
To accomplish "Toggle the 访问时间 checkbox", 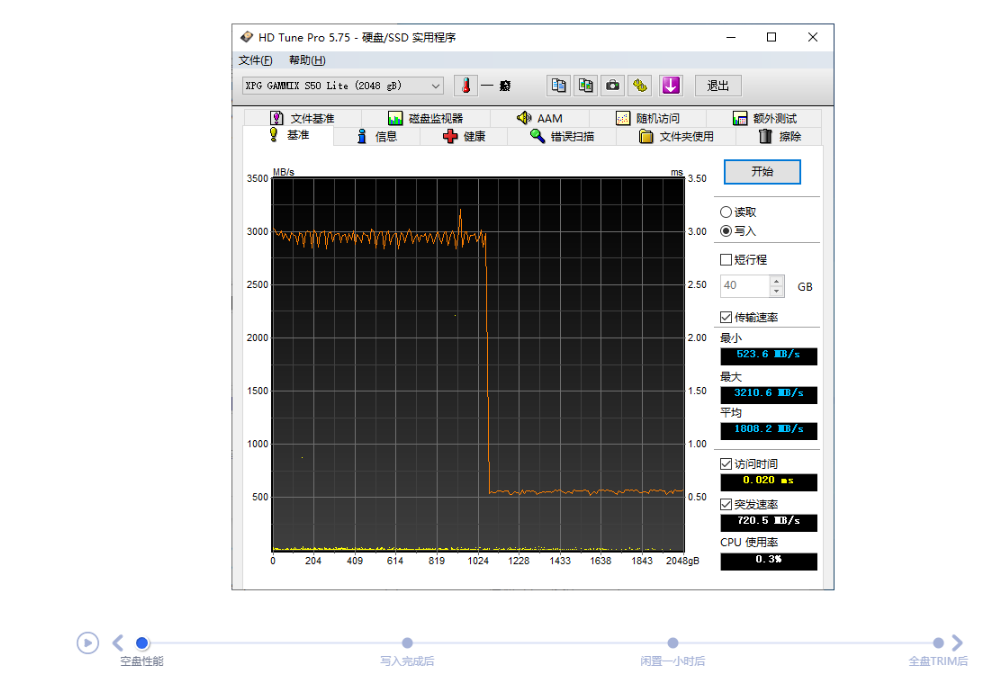I will pos(726,464).
